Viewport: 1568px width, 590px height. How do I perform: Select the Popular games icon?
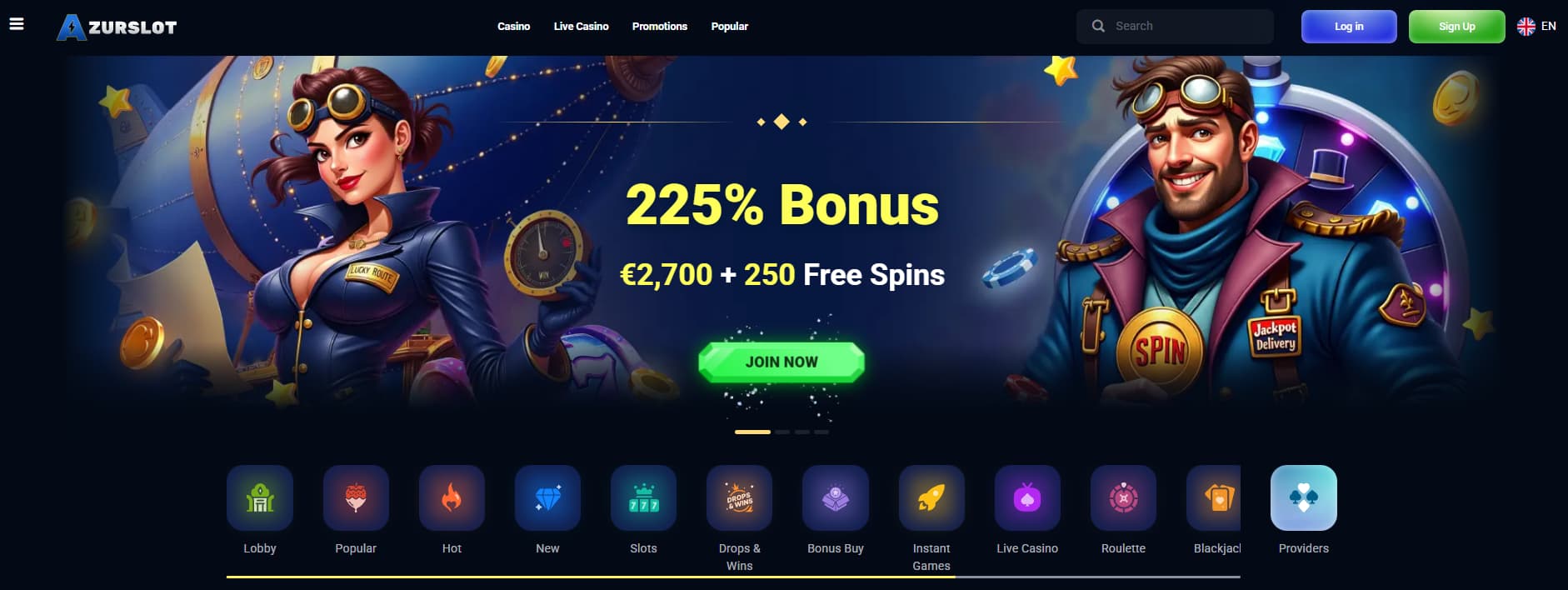(x=356, y=497)
